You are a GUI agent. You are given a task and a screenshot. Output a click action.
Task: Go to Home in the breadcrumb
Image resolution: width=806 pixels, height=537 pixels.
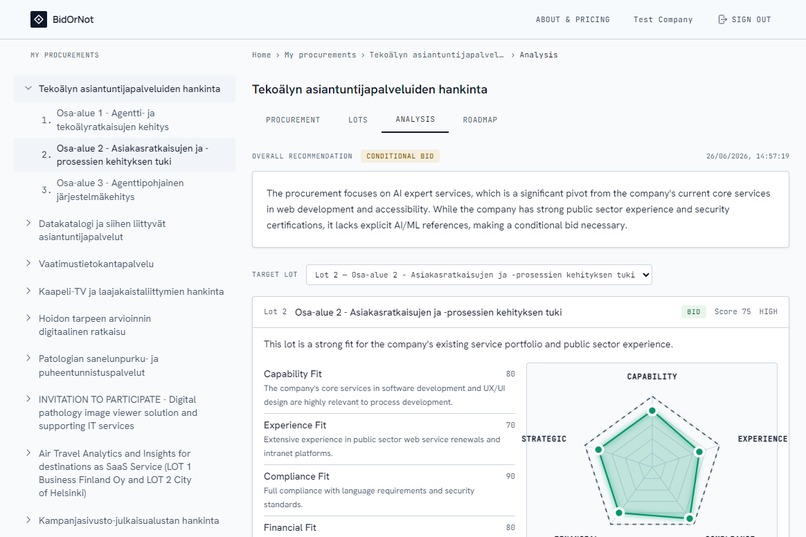[261, 55]
